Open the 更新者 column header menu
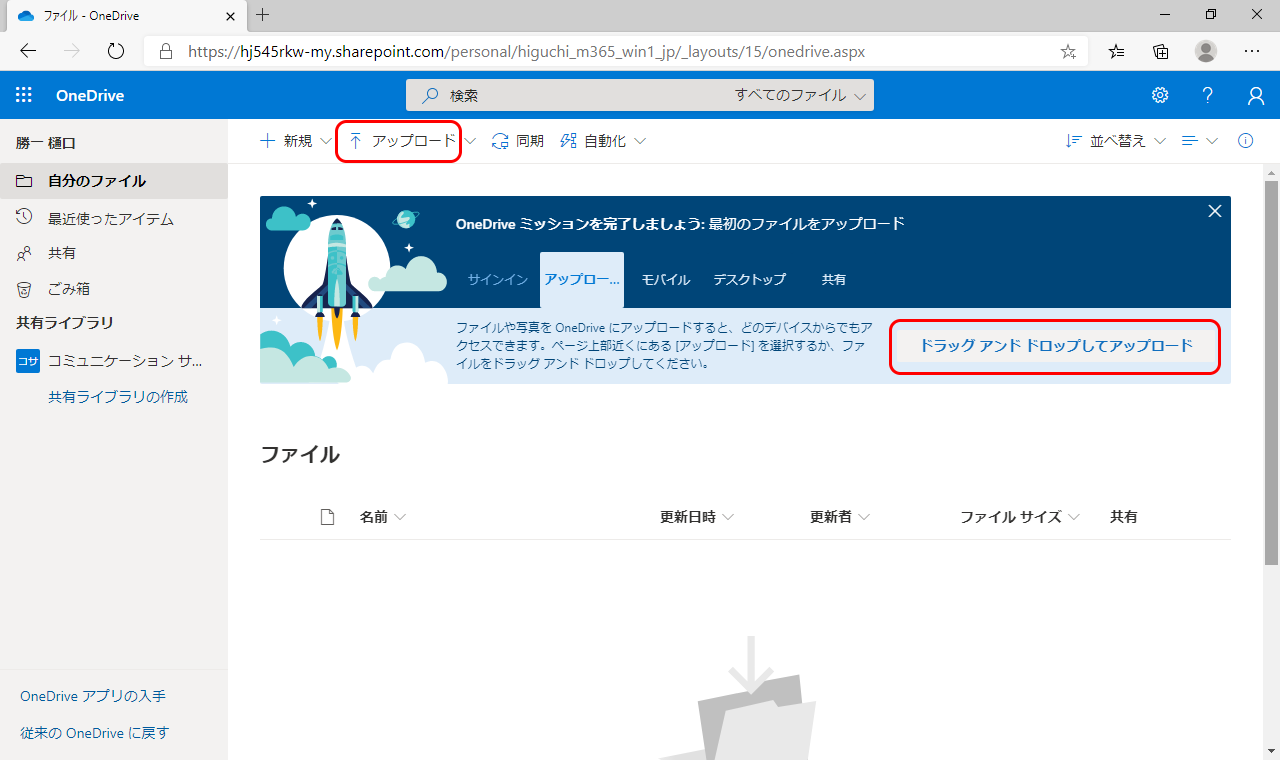This screenshot has width=1280, height=760. point(840,517)
